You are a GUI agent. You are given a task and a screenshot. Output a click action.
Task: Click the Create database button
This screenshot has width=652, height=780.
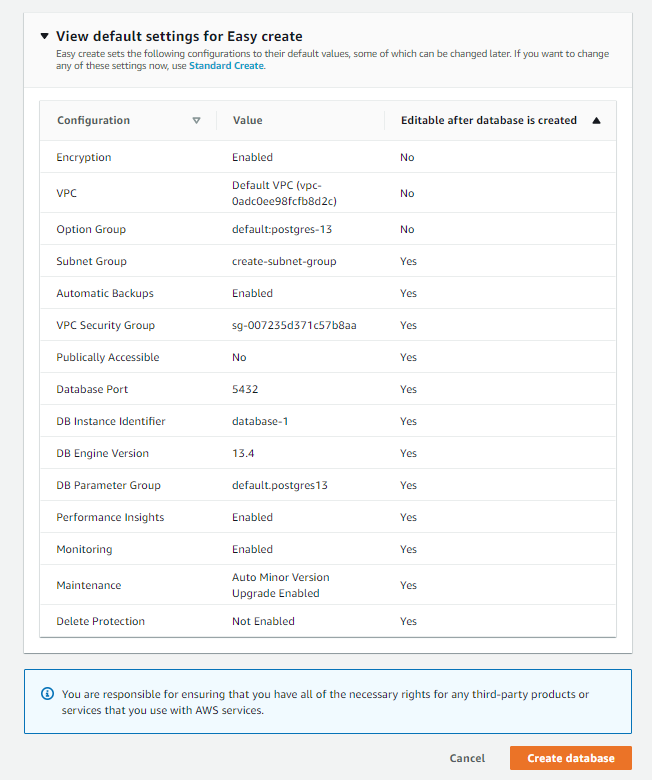point(570,758)
